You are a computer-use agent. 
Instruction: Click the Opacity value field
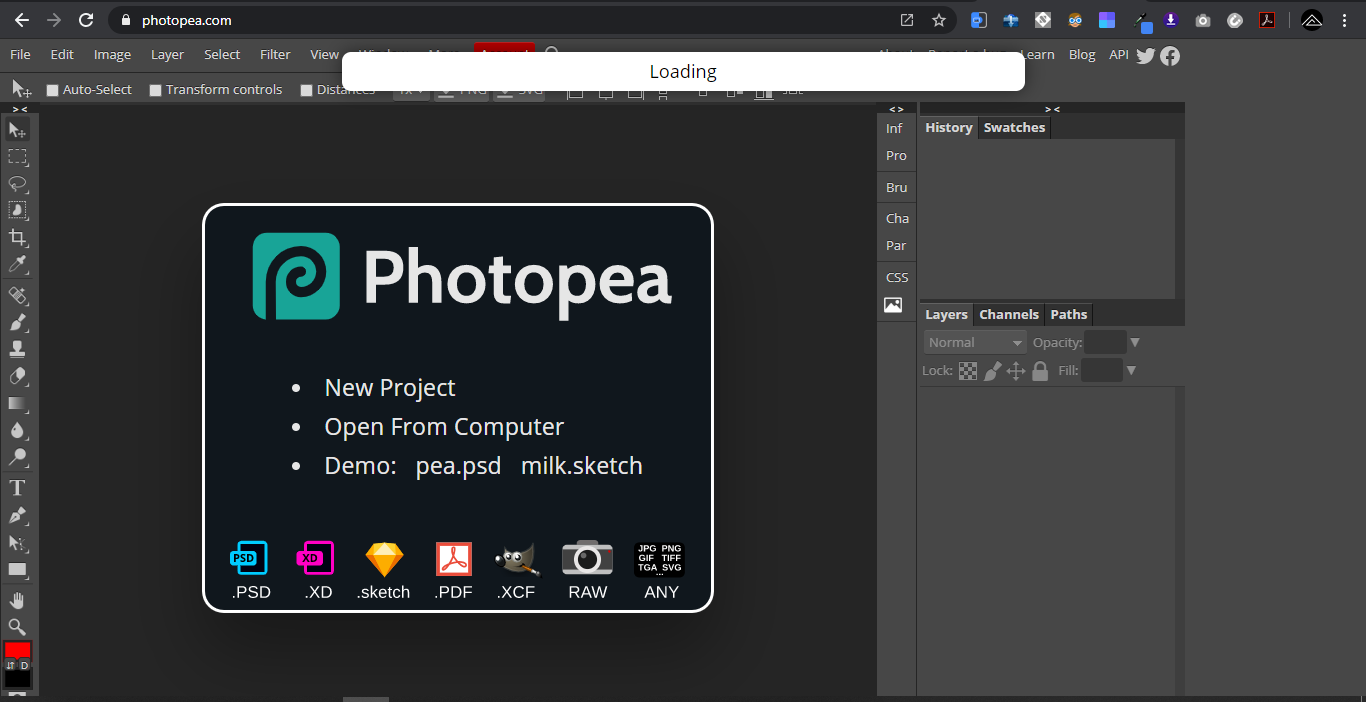(1105, 343)
